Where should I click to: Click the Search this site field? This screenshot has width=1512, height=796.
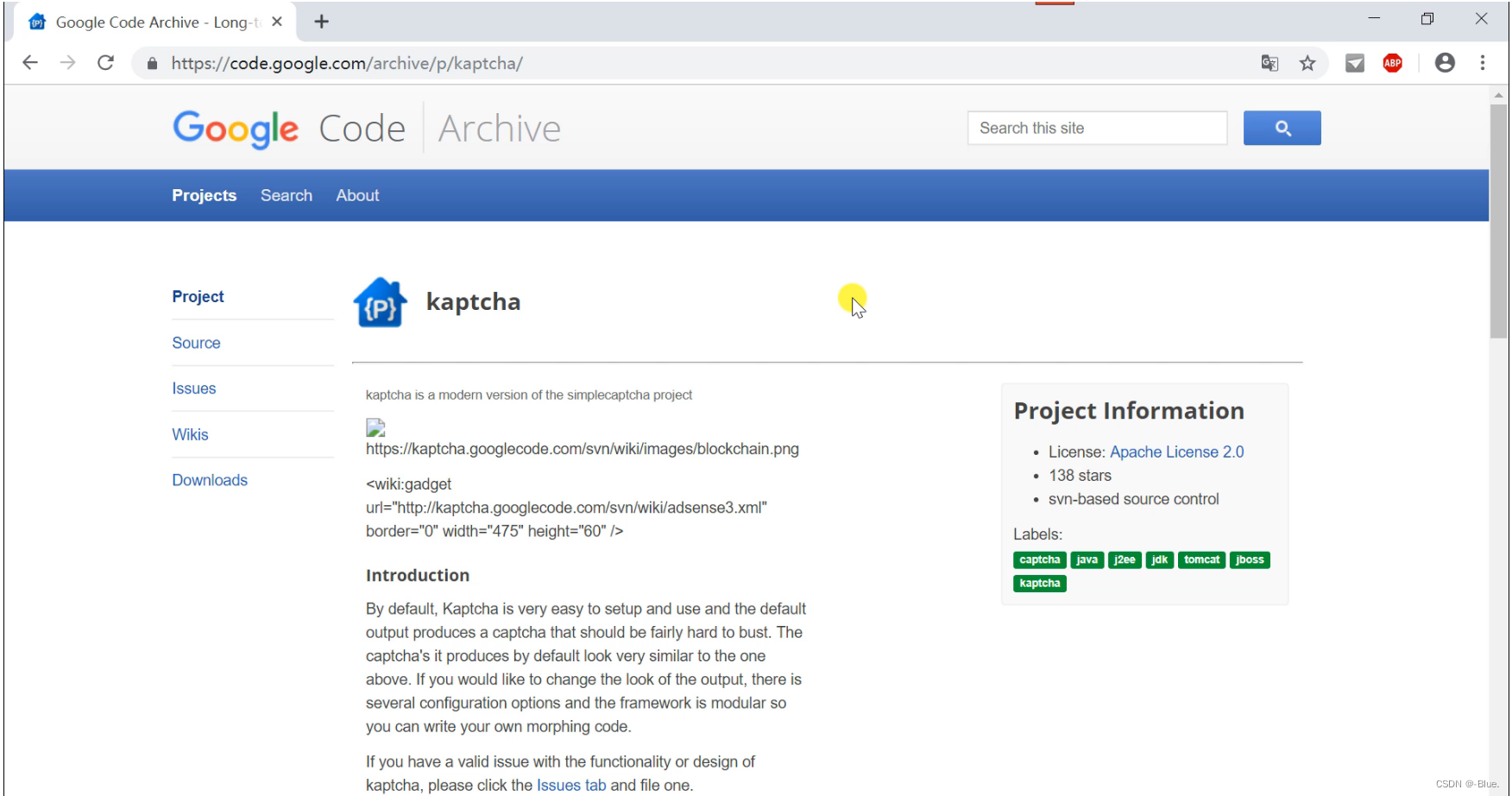point(1097,128)
